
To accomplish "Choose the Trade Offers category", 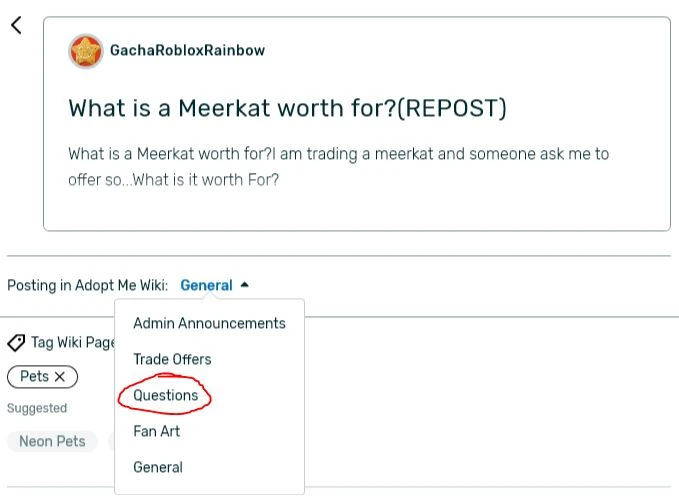I will point(172,359).
